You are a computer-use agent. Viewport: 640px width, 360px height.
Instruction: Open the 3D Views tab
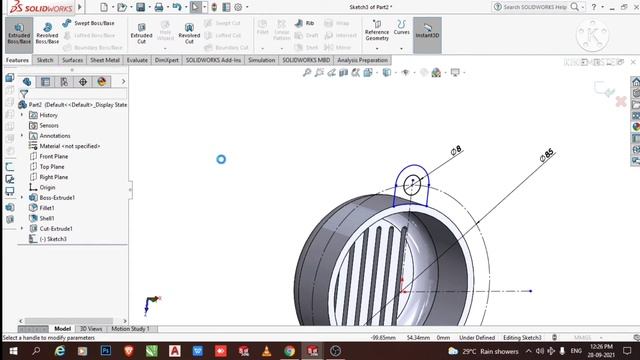click(91, 329)
